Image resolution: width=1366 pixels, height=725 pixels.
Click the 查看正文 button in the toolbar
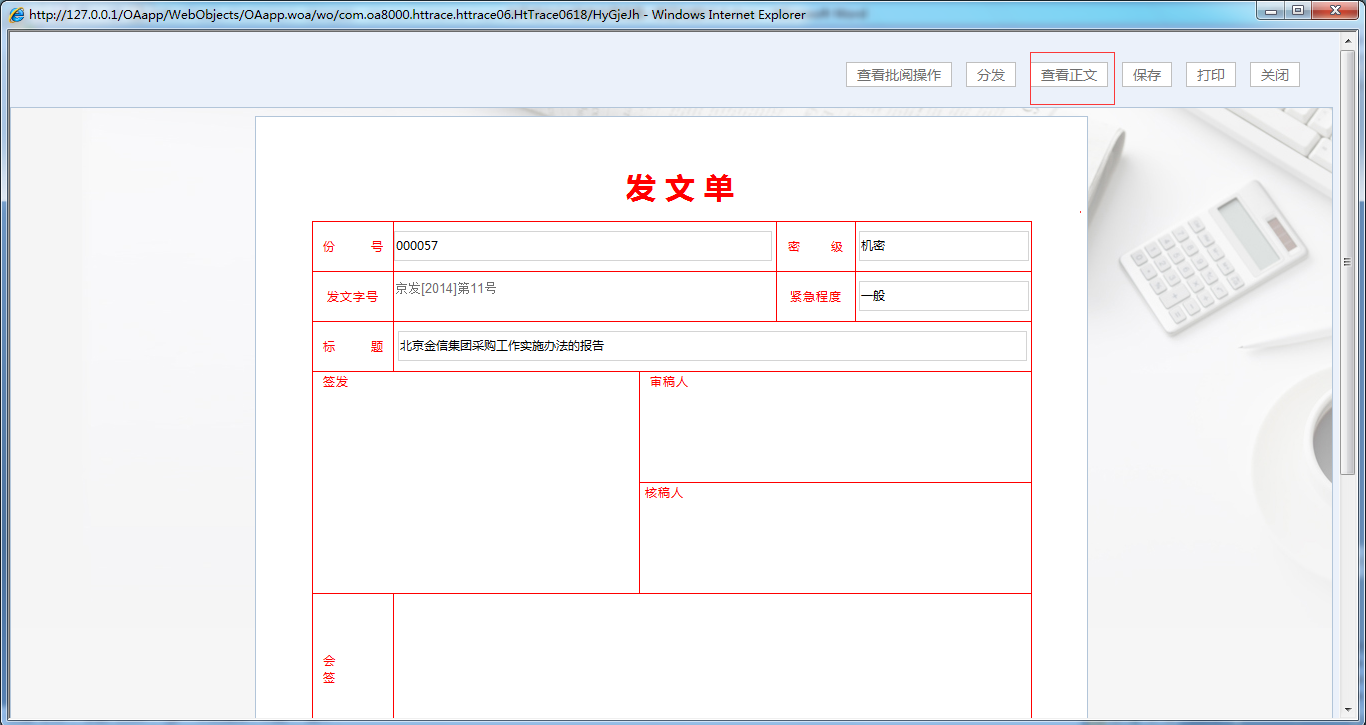1070,74
